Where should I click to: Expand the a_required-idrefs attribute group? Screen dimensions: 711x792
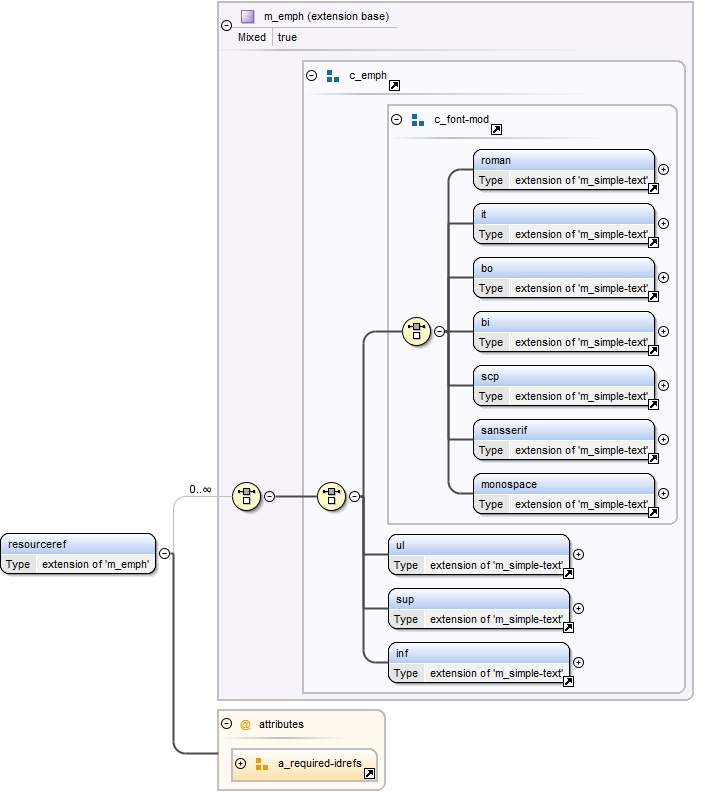pos(240,764)
